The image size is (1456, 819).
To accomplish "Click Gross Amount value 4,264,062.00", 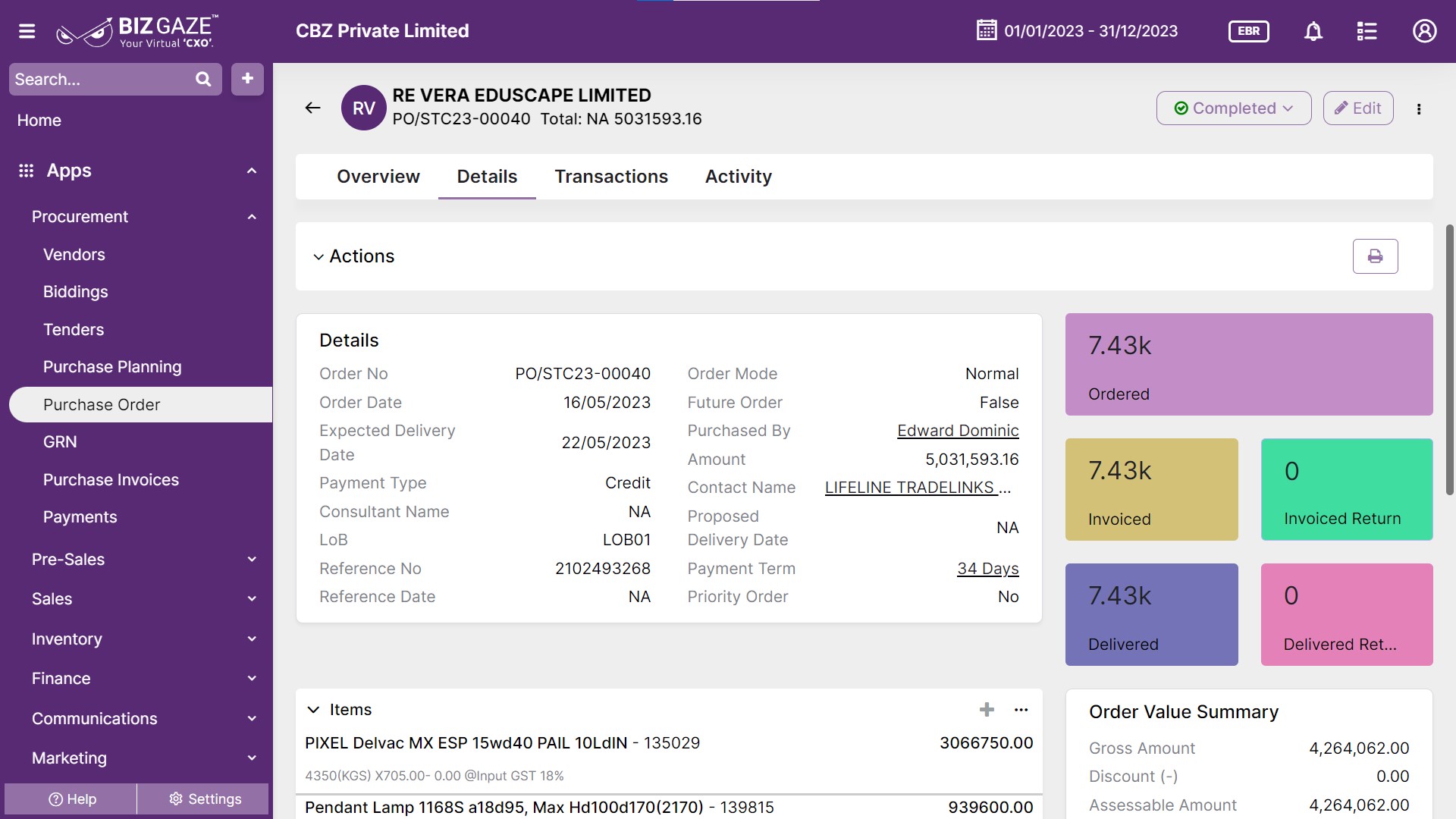I will point(1358,748).
